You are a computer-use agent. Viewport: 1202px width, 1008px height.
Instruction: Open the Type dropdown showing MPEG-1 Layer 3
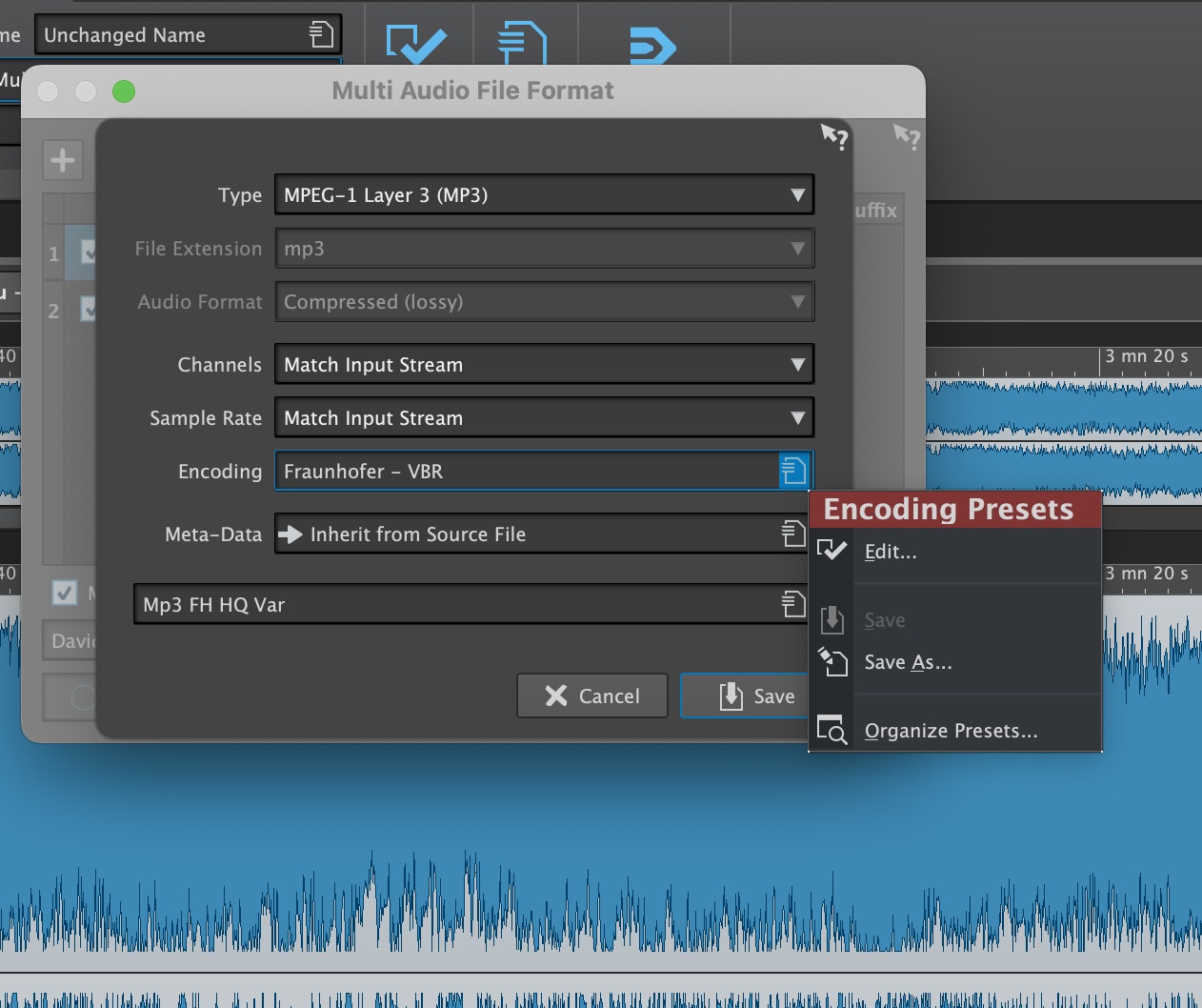tap(544, 194)
